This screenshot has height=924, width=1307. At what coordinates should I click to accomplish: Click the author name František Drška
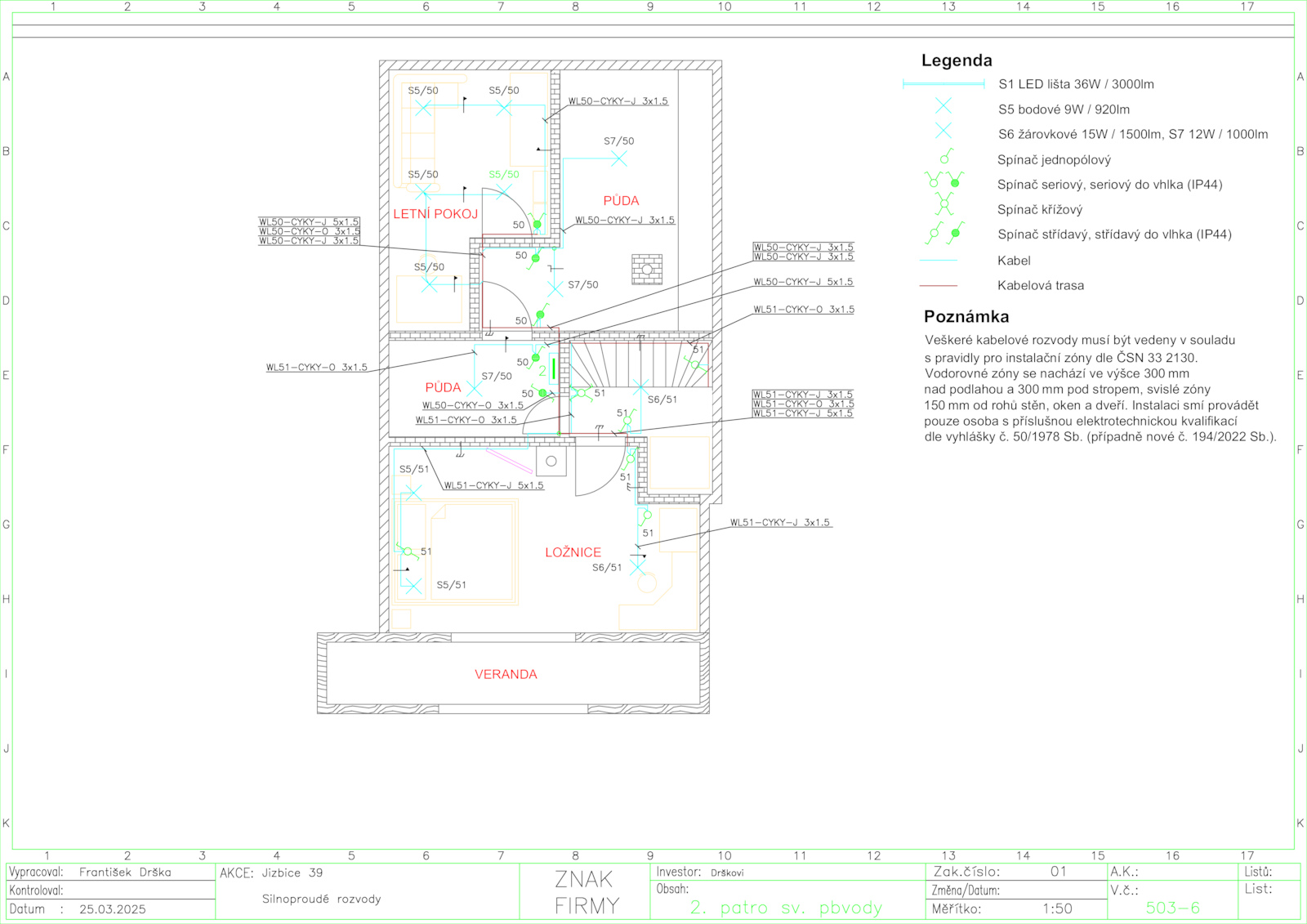pos(125,873)
